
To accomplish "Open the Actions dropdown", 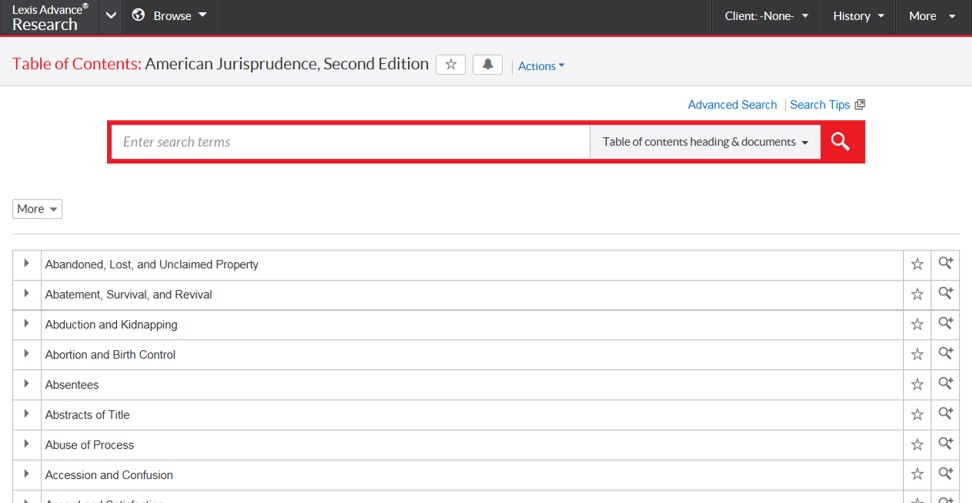I will click(541, 66).
